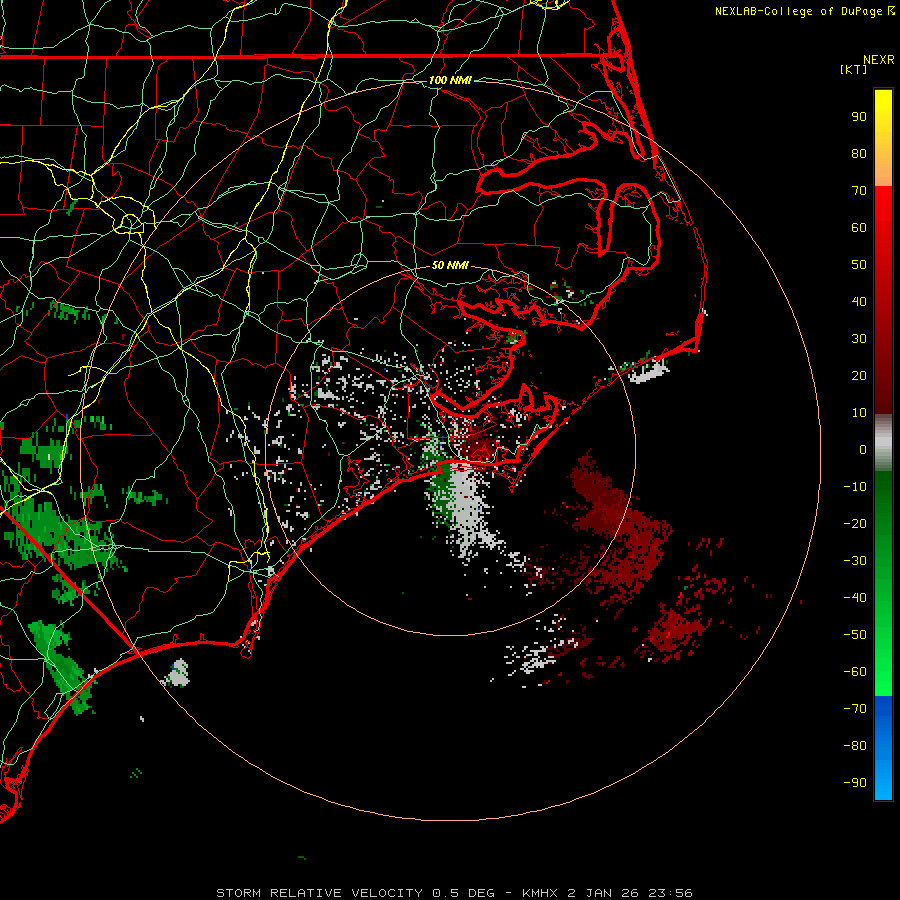Click the NEXR label above the color scale
The image size is (900, 900).
pyautogui.click(x=878, y=60)
